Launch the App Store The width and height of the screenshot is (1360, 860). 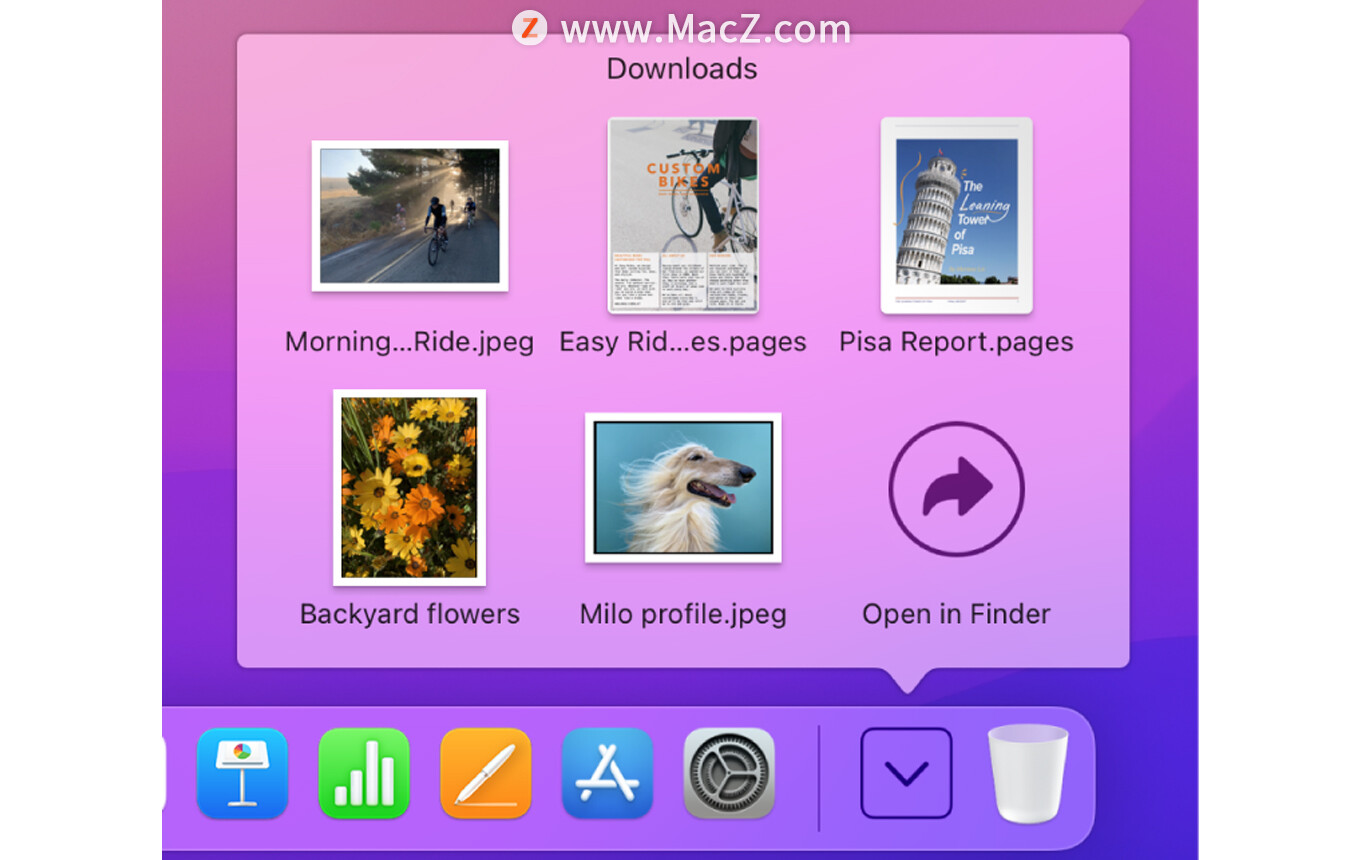tap(608, 773)
